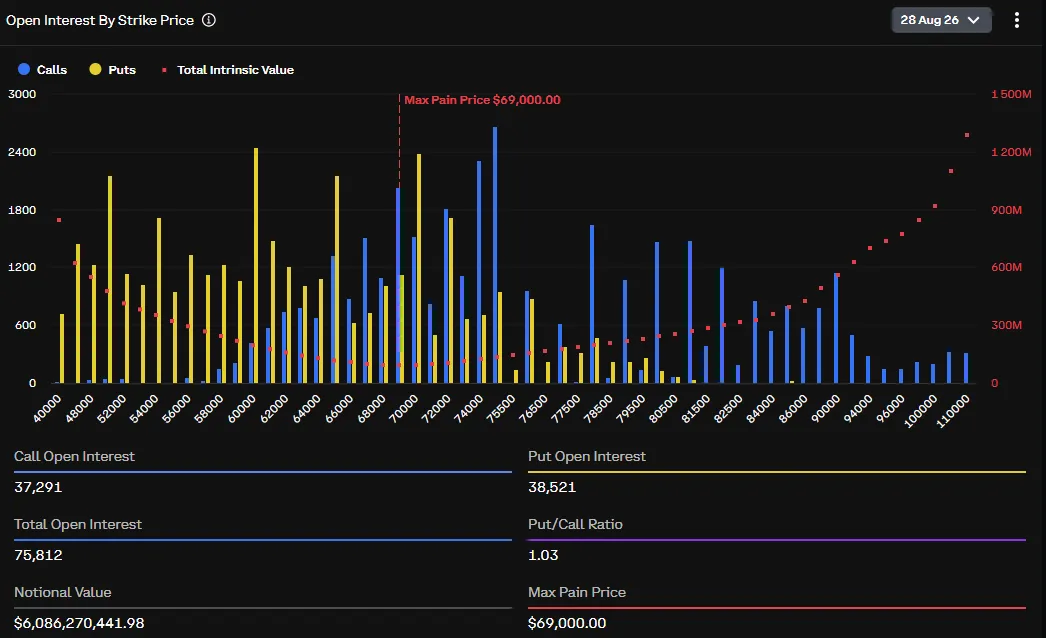This screenshot has width=1046, height=638.
Task: Click the Open Interest By Strike Price title
Action: coord(100,20)
